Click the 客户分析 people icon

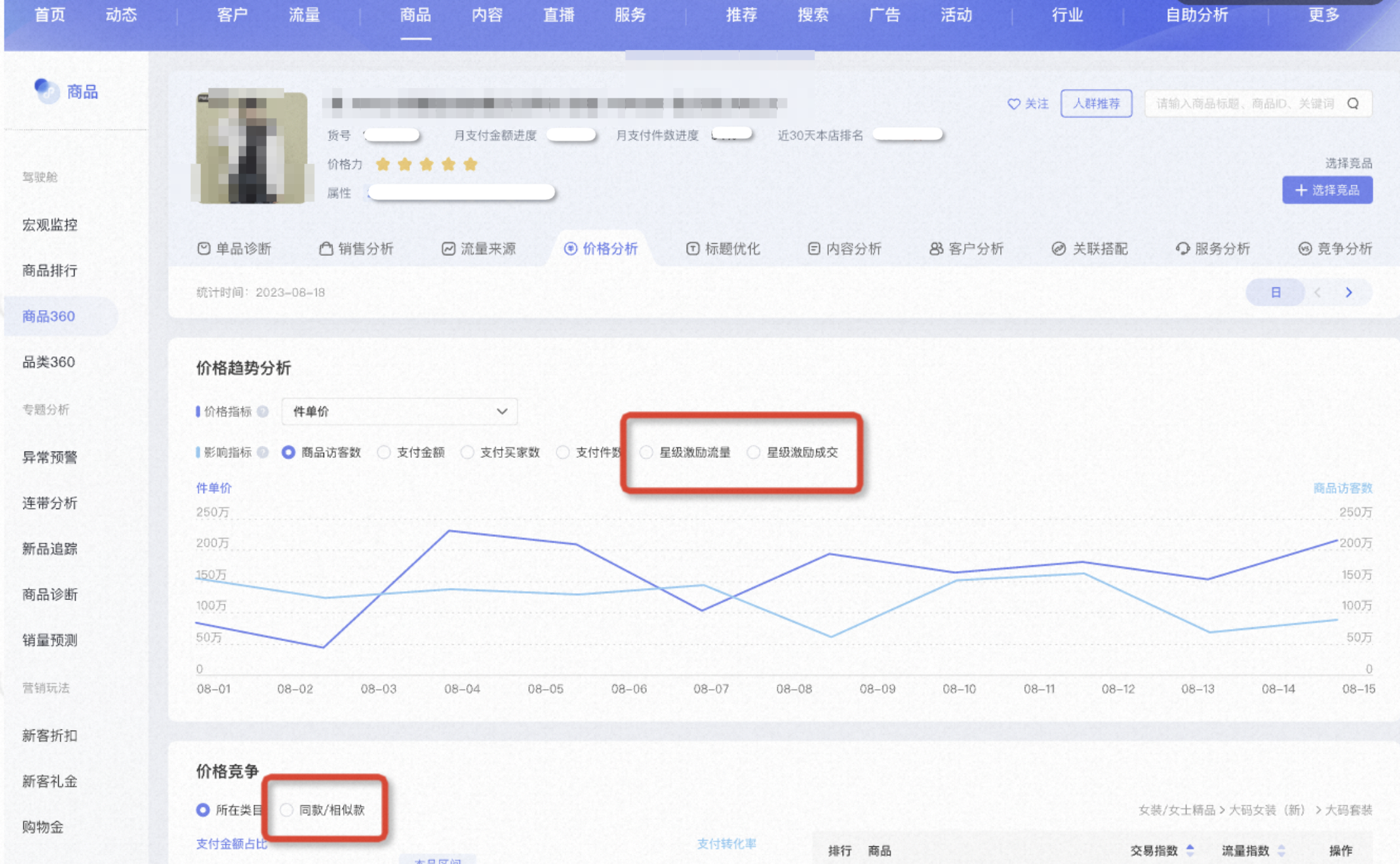point(936,248)
